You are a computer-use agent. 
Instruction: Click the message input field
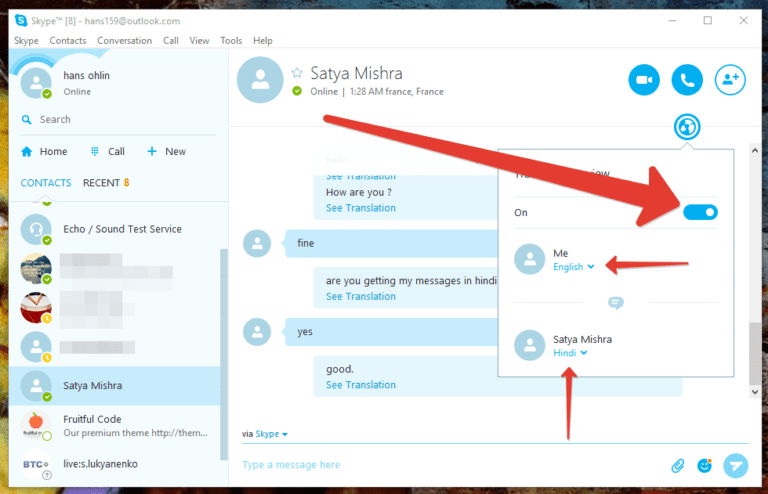453,465
